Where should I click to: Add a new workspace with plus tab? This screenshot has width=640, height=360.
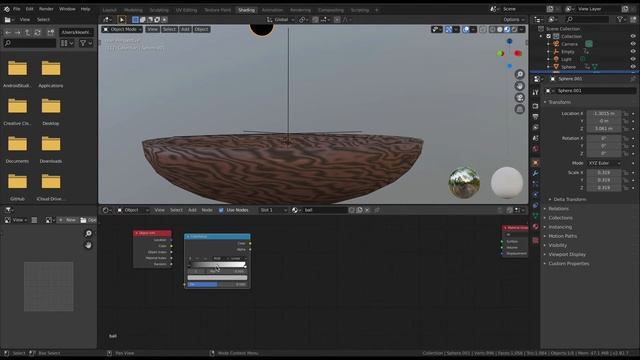(x=377, y=10)
